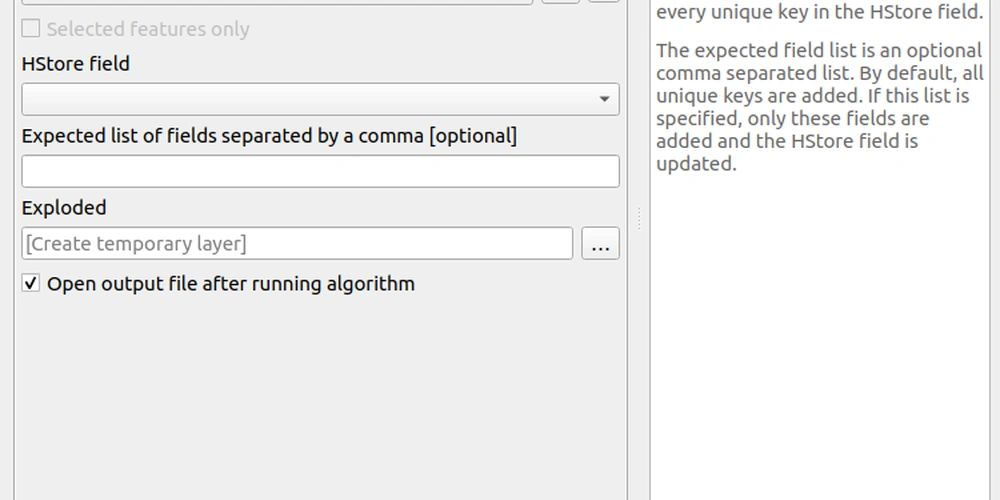Uncheck Open output file after running algorithm
1000x500 pixels.
coord(31,283)
